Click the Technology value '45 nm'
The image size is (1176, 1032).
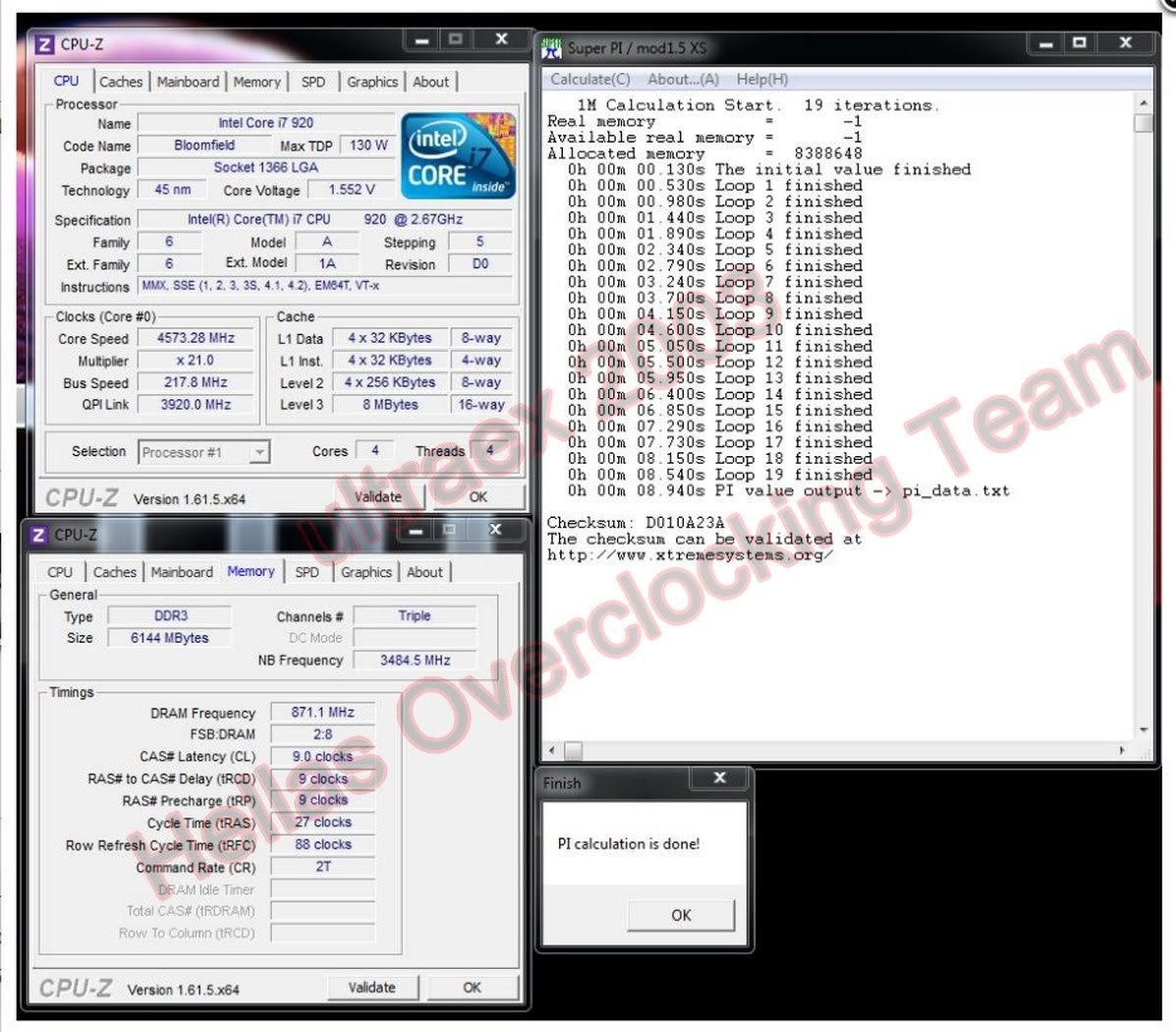click(x=173, y=190)
